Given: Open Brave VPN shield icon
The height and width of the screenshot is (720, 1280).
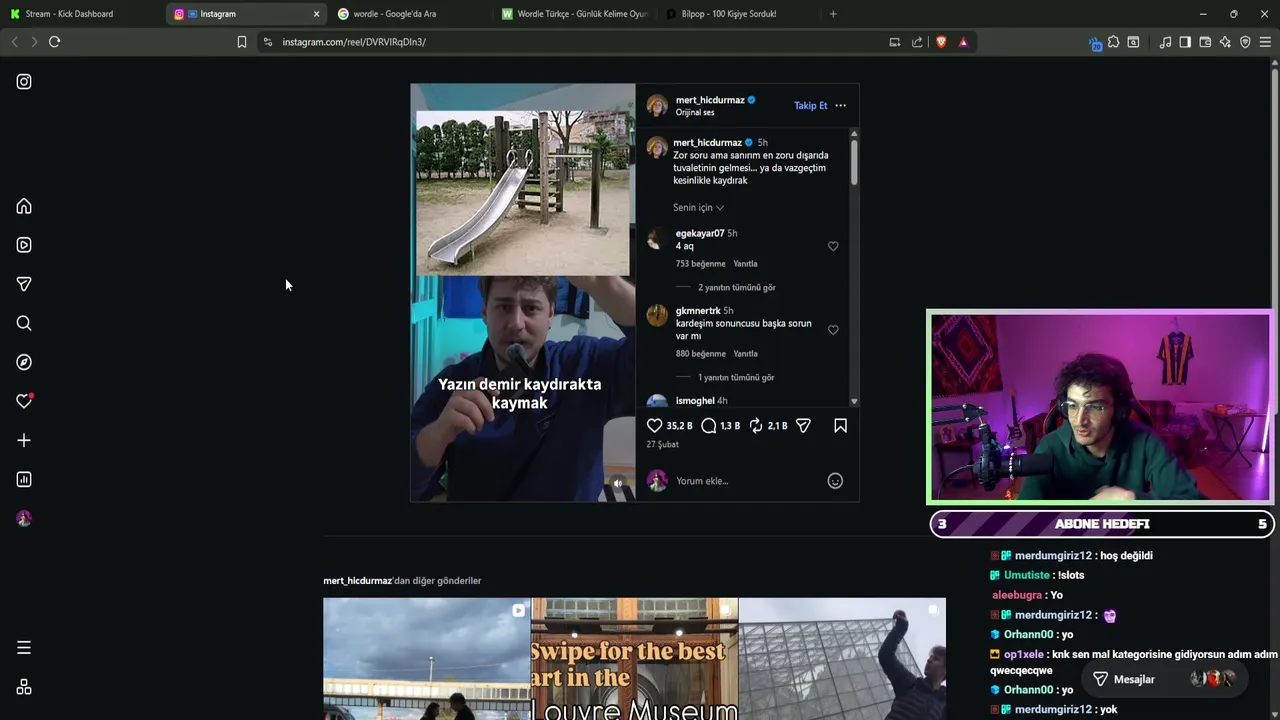Looking at the screenshot, I should [1245, 42].
